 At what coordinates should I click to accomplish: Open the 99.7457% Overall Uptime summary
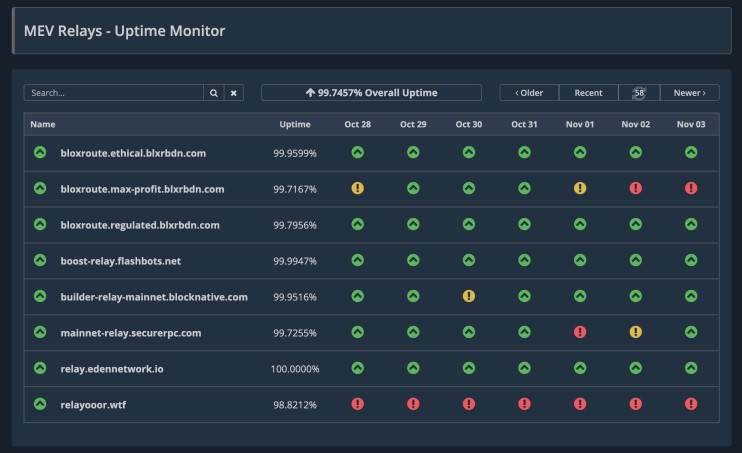371,93
